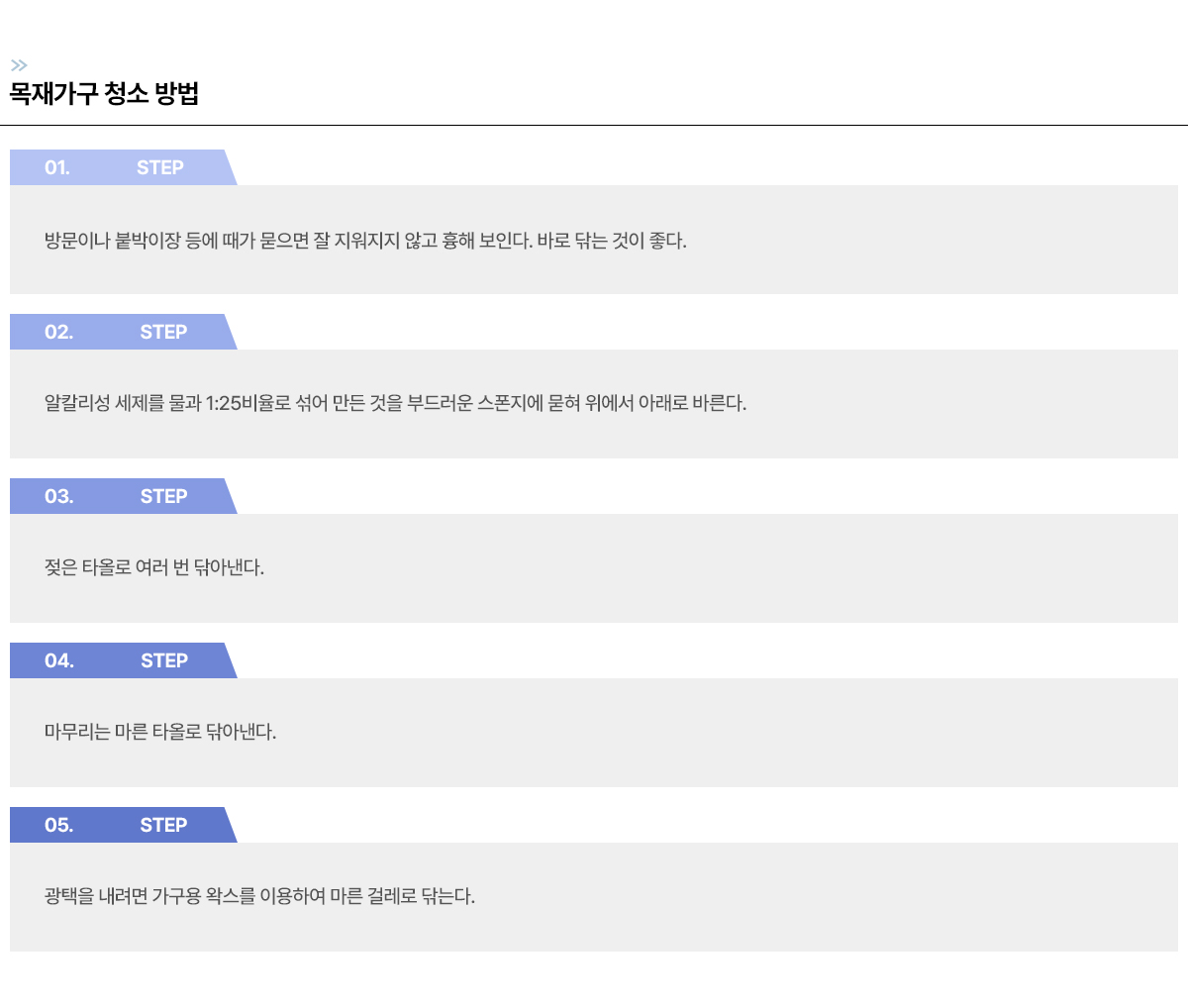Click the 목재가구 청소 방법 heading

point(104,94)
